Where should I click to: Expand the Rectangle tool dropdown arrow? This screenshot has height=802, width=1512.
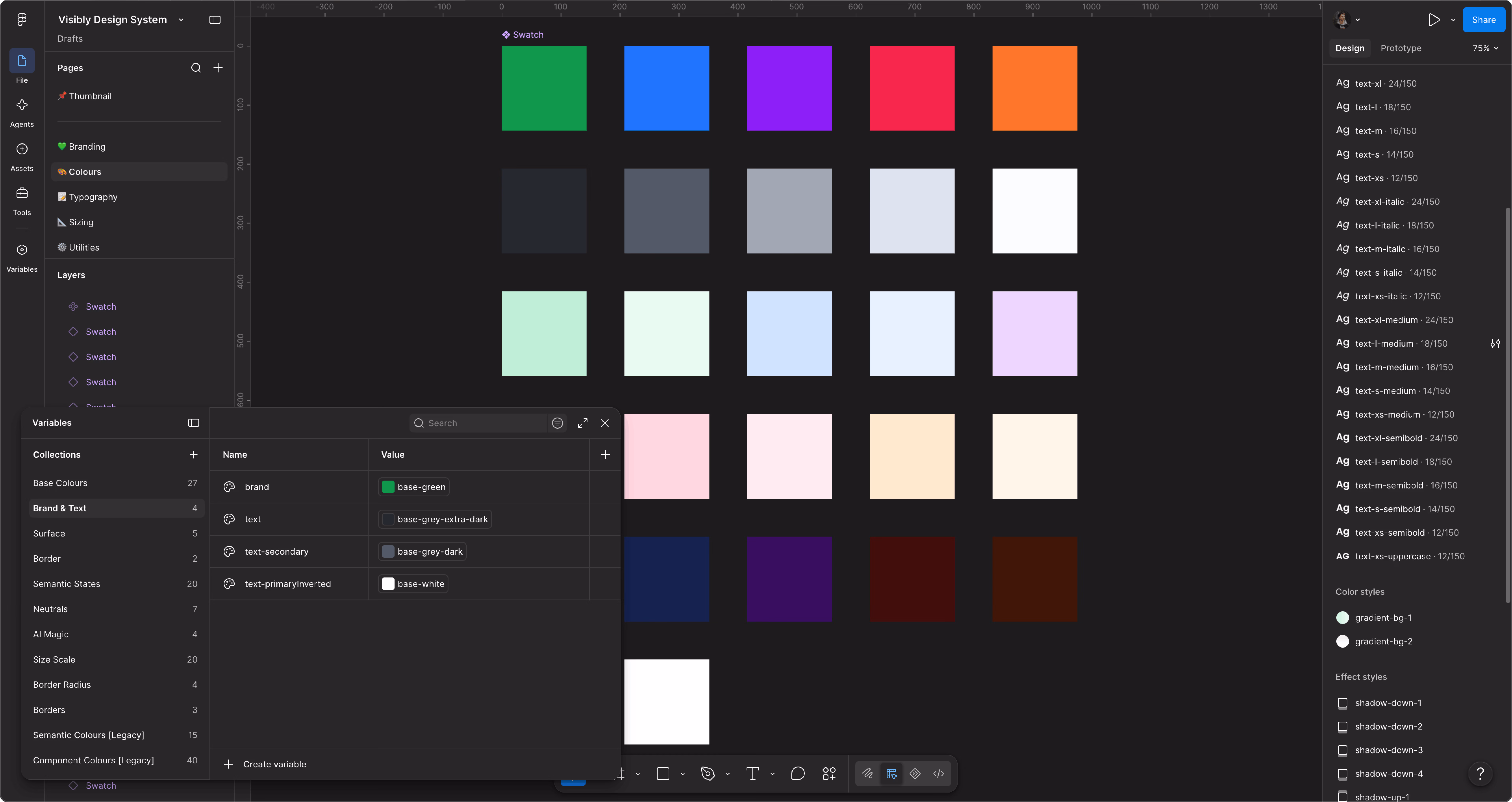click(683, 774)
